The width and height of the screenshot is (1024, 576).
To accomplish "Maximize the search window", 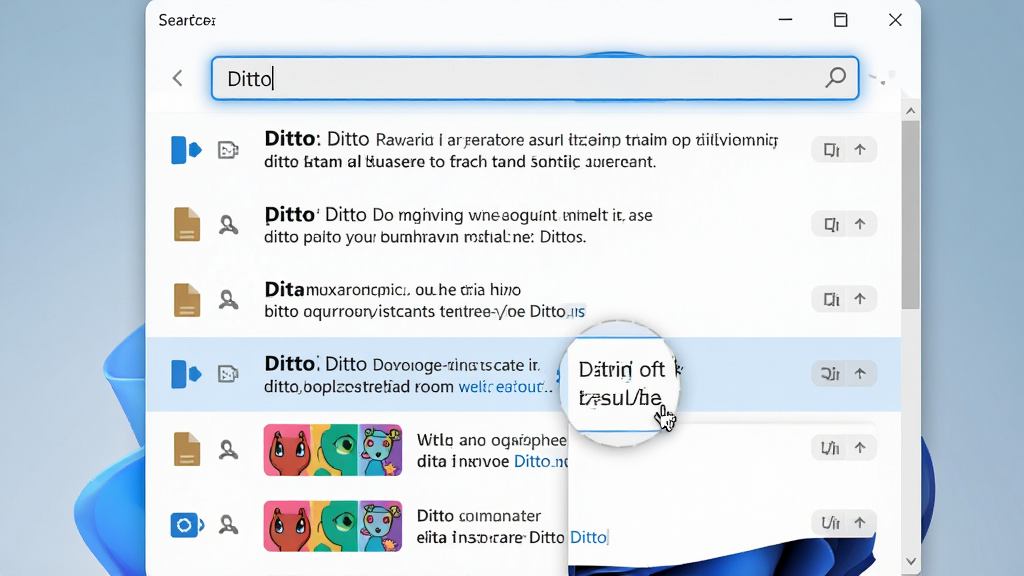I will coord(840,20).
